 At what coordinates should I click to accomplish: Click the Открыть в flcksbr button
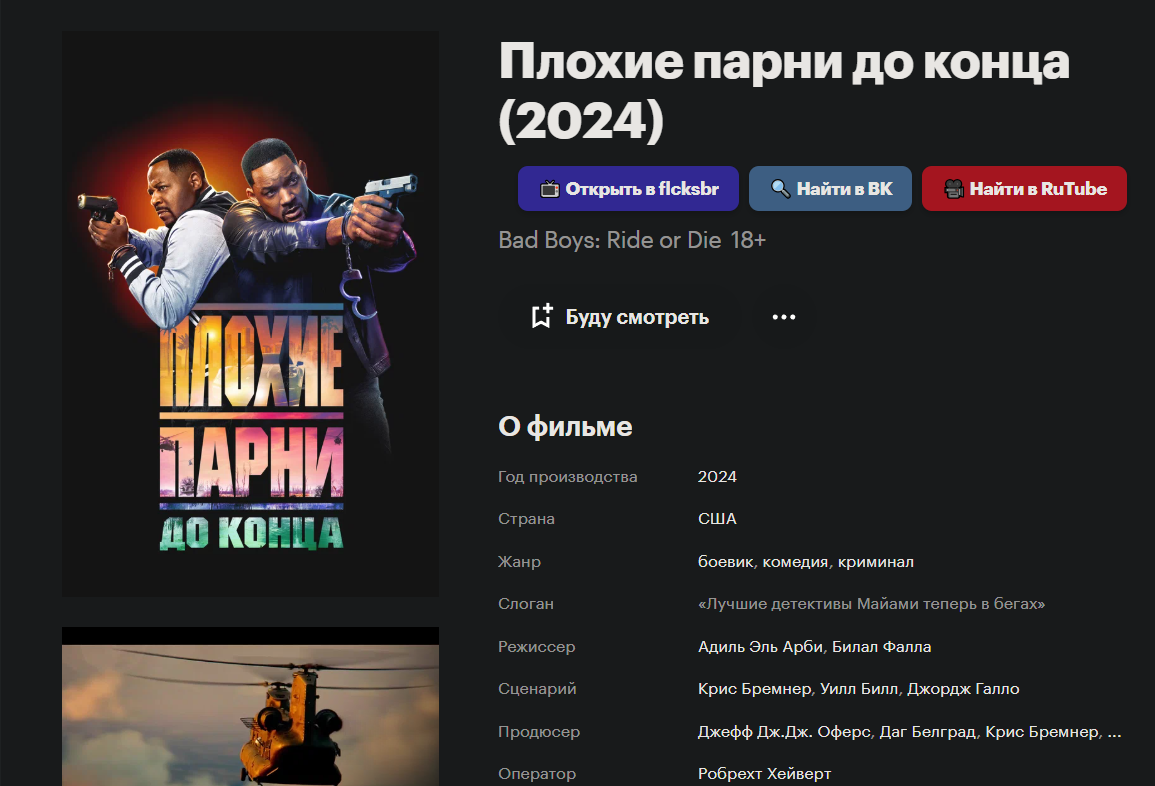coord(628,189)
